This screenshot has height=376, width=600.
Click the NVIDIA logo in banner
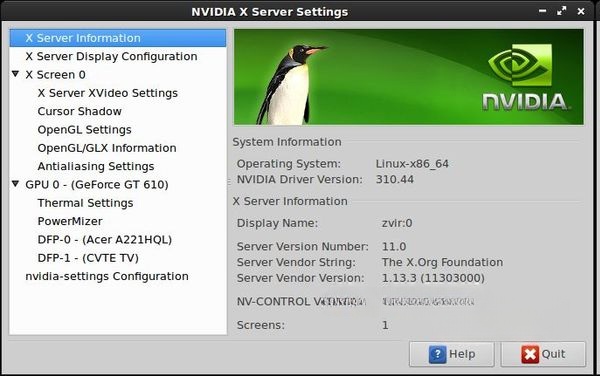click(526, 77)
